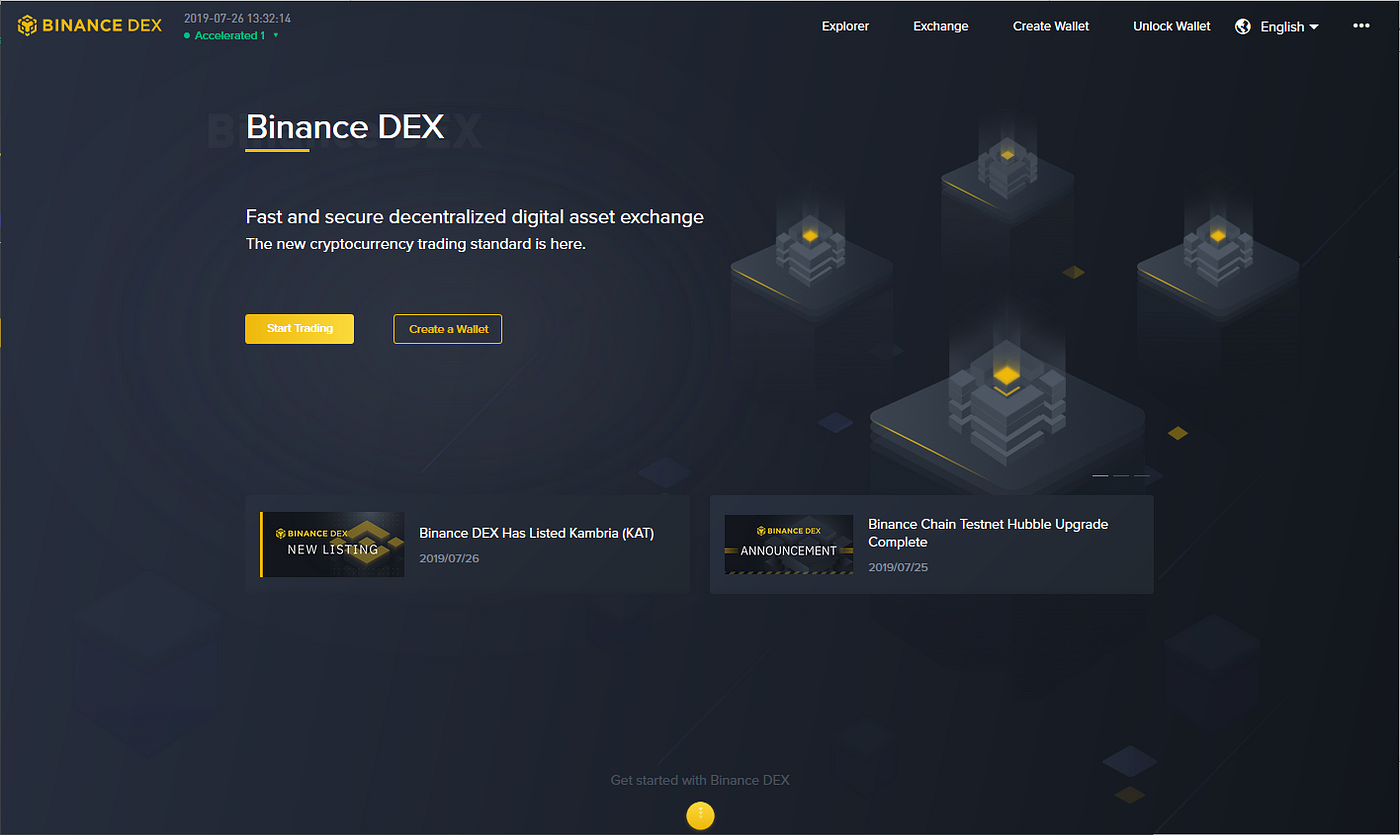Image resolution: width=1400 pixels, height=835 pixels.
Task: Open the three-dot more menu
Action: 1361,26
